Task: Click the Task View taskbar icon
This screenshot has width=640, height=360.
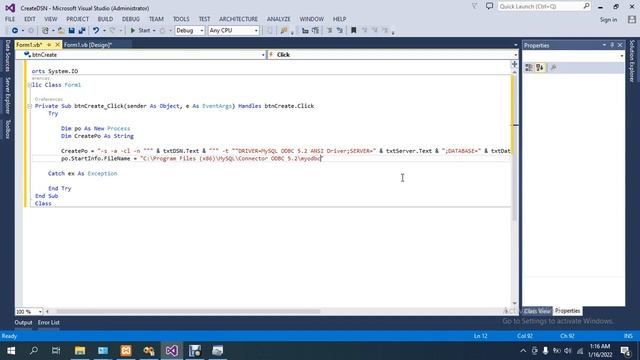Action: coord(56,351)
